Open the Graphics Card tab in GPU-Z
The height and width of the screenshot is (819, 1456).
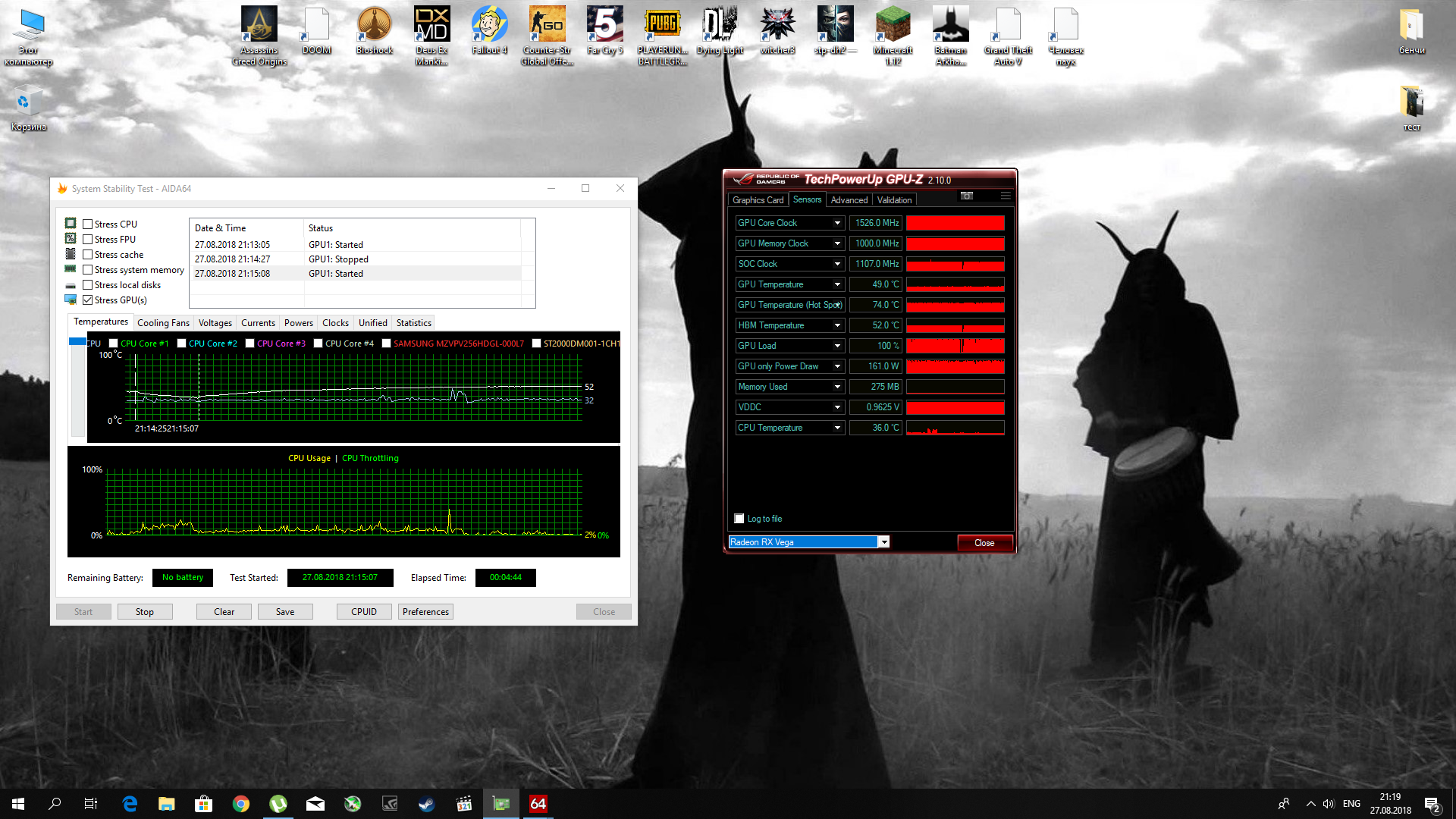(x=758, y=200)
